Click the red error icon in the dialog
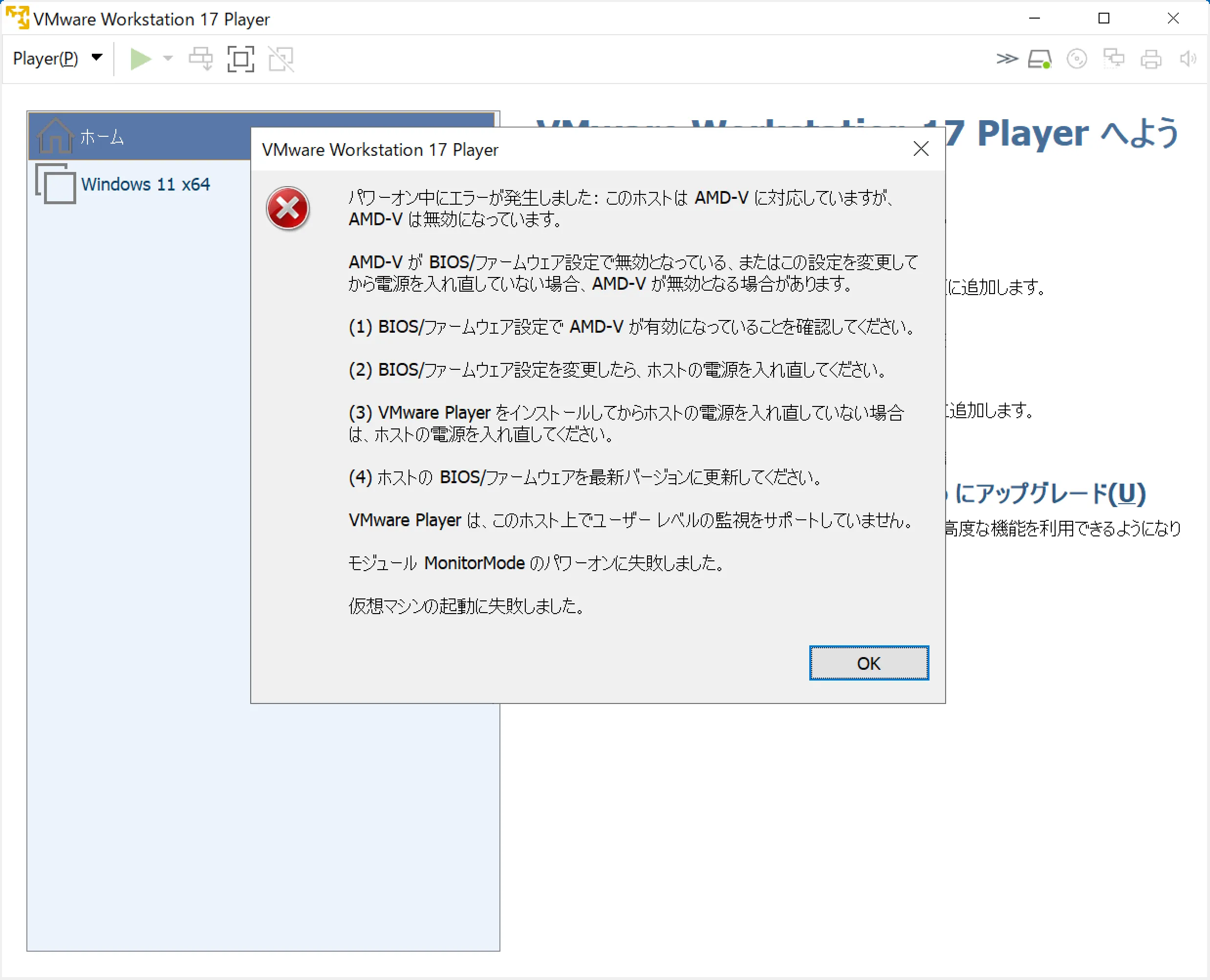 [287, 208]
